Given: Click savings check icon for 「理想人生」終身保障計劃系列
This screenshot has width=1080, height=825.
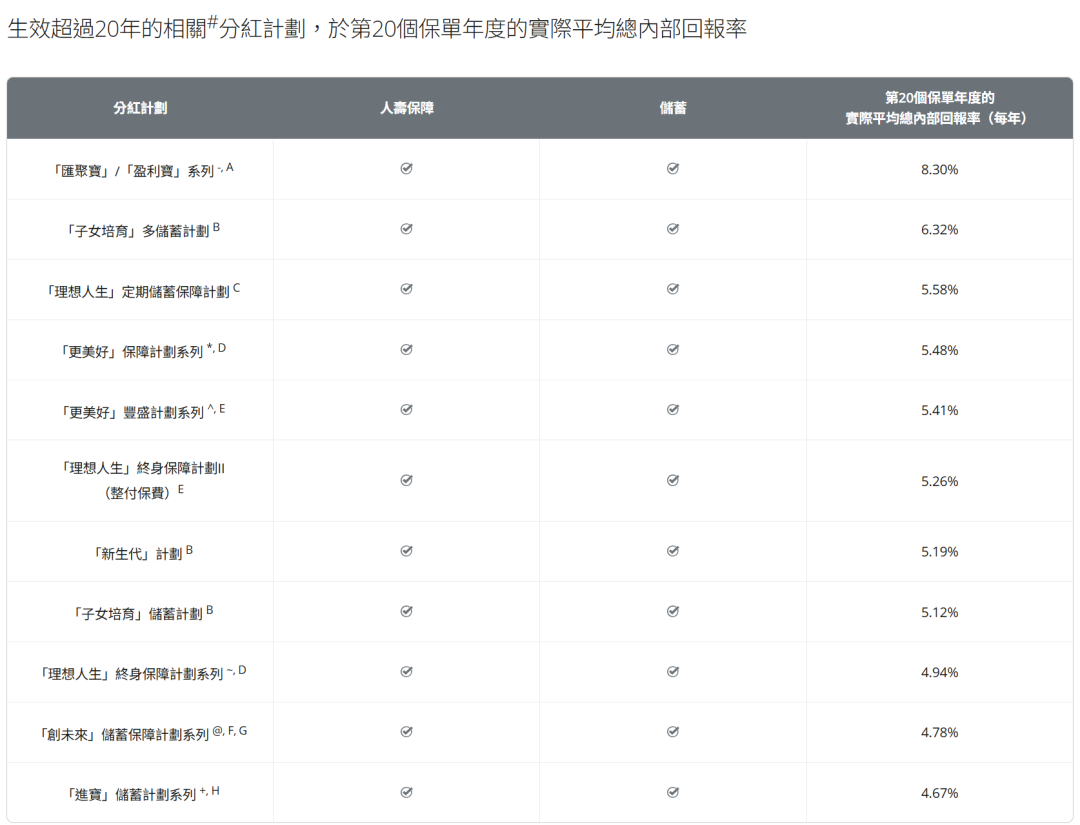Looking at the screenshot, I should point(673,671).
